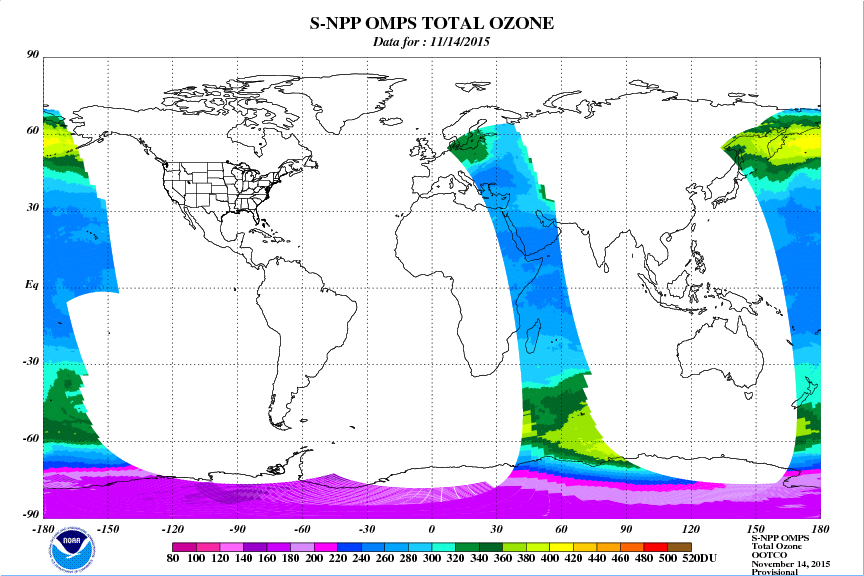Select the latitude axis label '60'

click(x=33, y=131)
